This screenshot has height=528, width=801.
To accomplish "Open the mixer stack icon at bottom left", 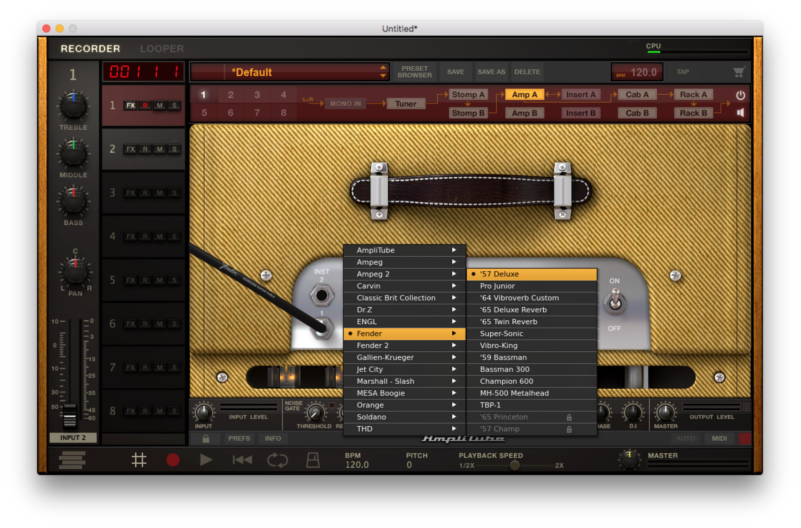I will [72, 460].
